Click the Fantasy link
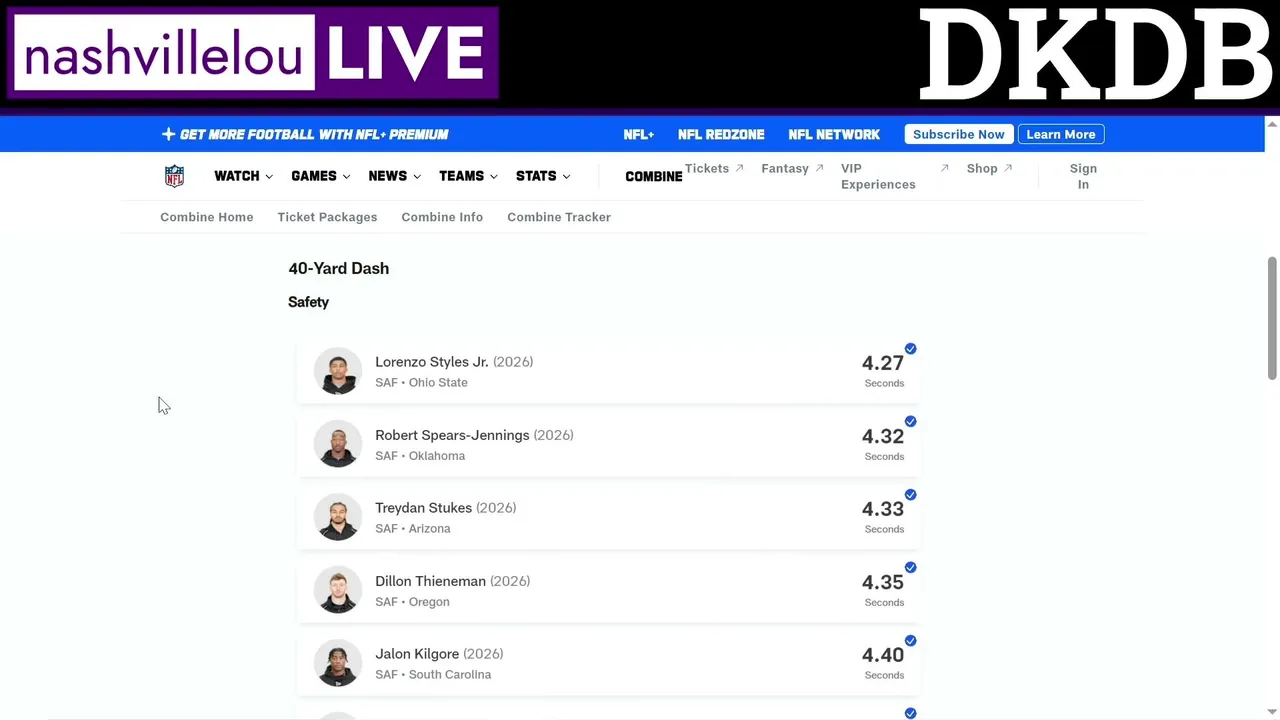This screenshot has width=1280, height=720. [x=785, y=168]
